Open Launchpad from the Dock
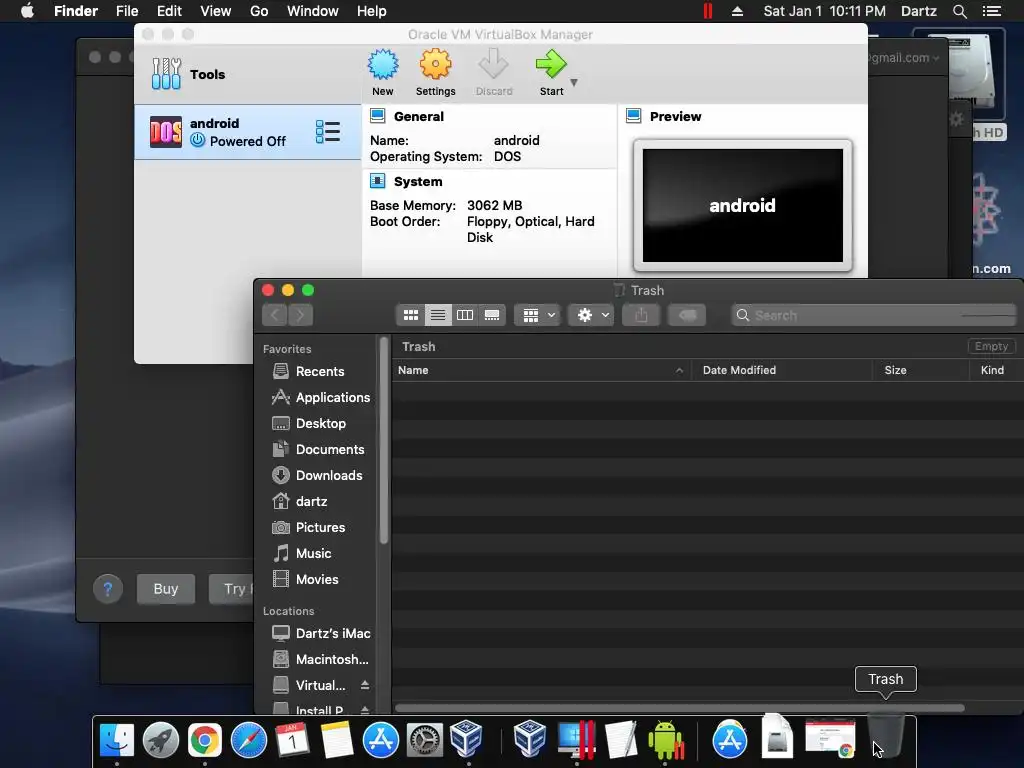The height and width of the screenshot is (768, 1024). tap(161, 741)
